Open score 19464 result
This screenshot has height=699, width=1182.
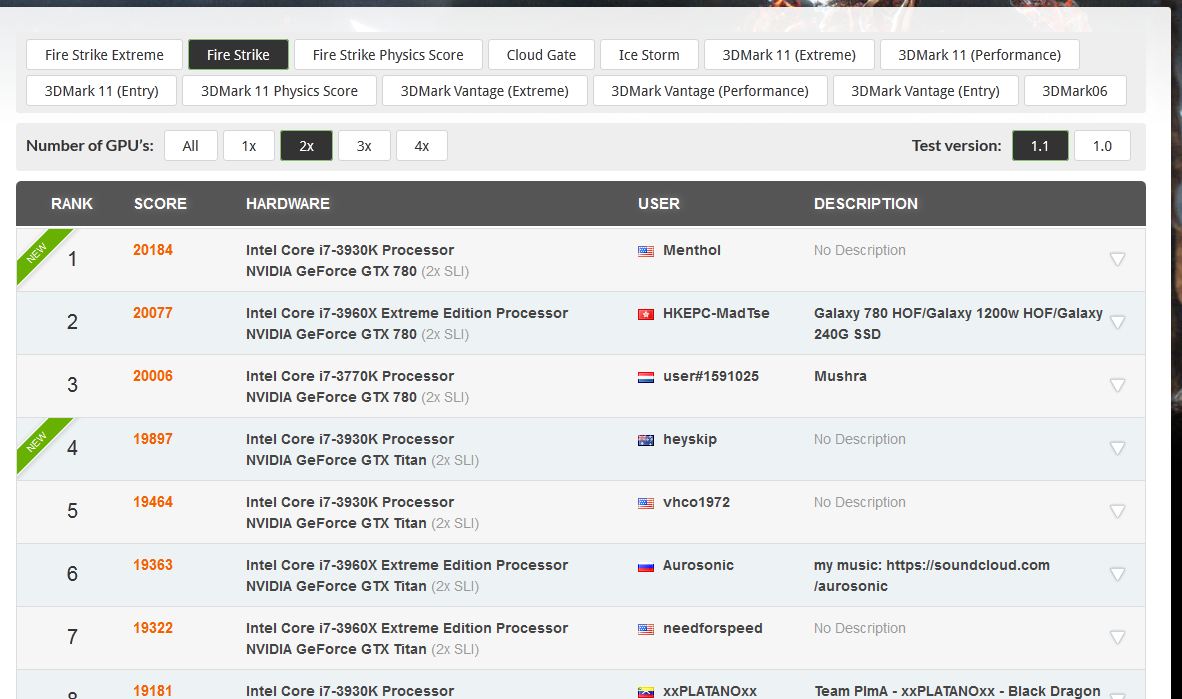point(153,501)
